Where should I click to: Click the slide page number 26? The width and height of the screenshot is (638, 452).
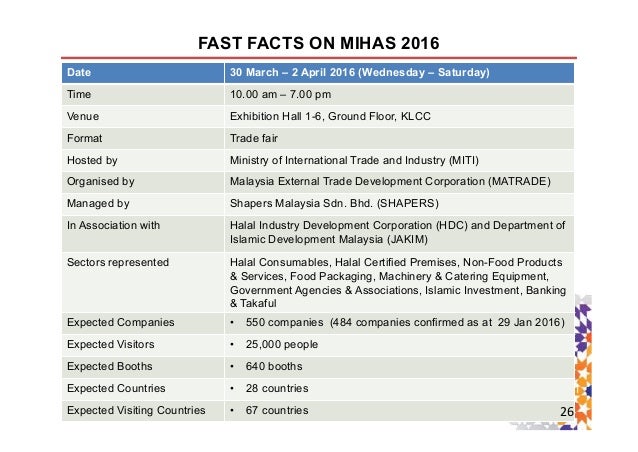[x=567, y=412]
